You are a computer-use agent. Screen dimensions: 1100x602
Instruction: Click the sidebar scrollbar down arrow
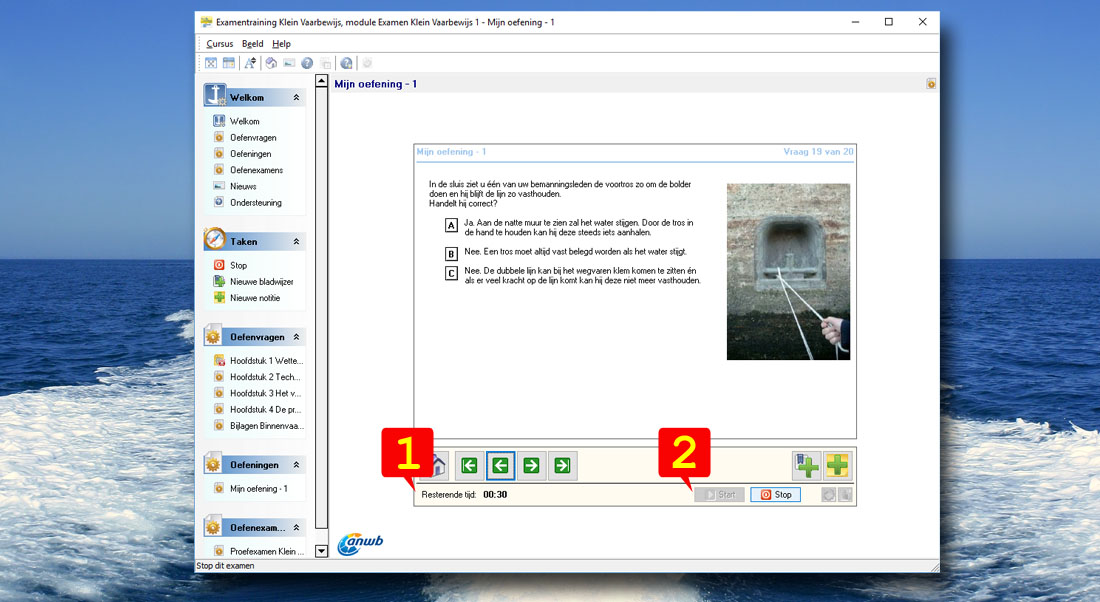click(x=321, y=551)
